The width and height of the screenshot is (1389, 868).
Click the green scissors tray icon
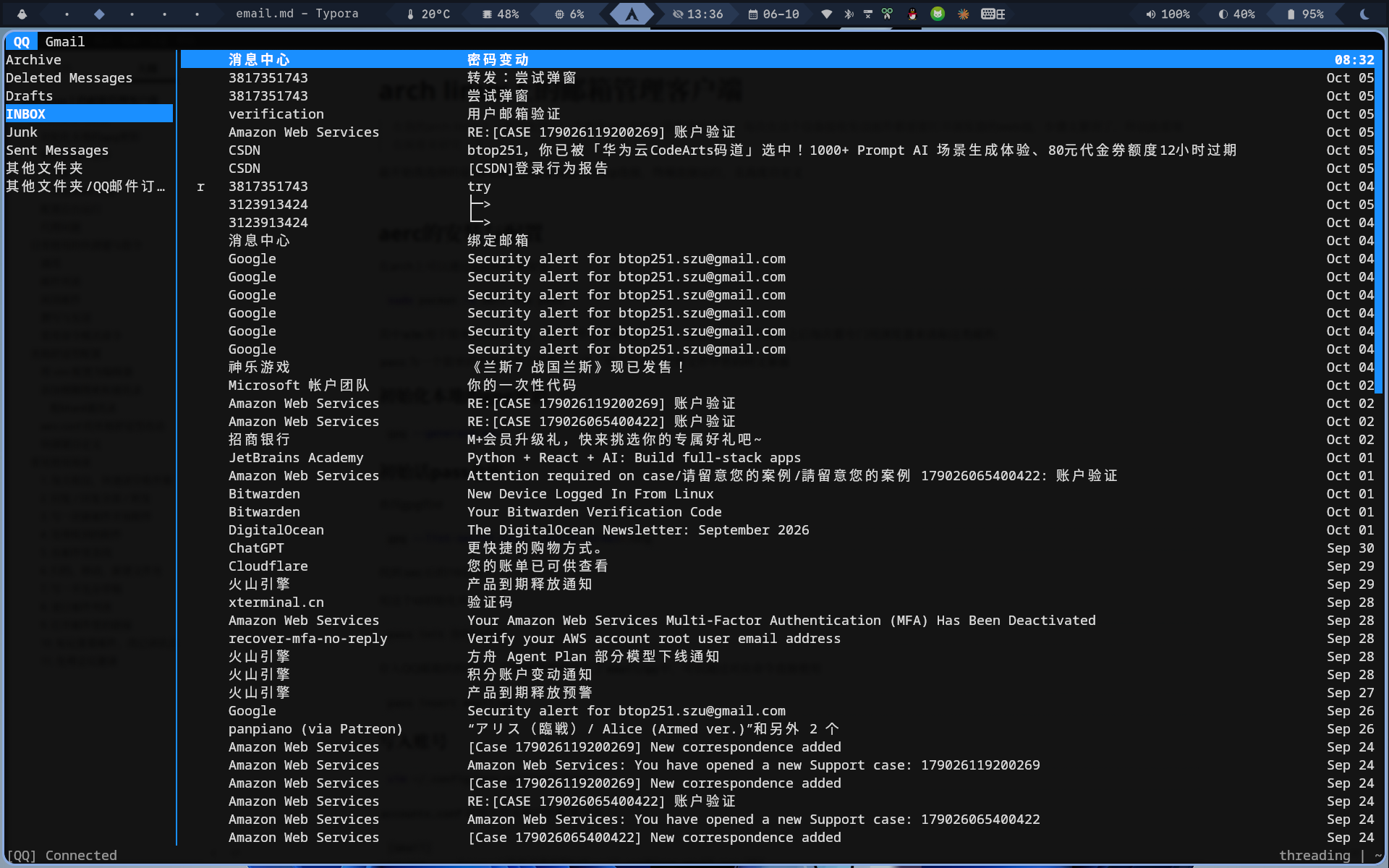tap(887, 14)
